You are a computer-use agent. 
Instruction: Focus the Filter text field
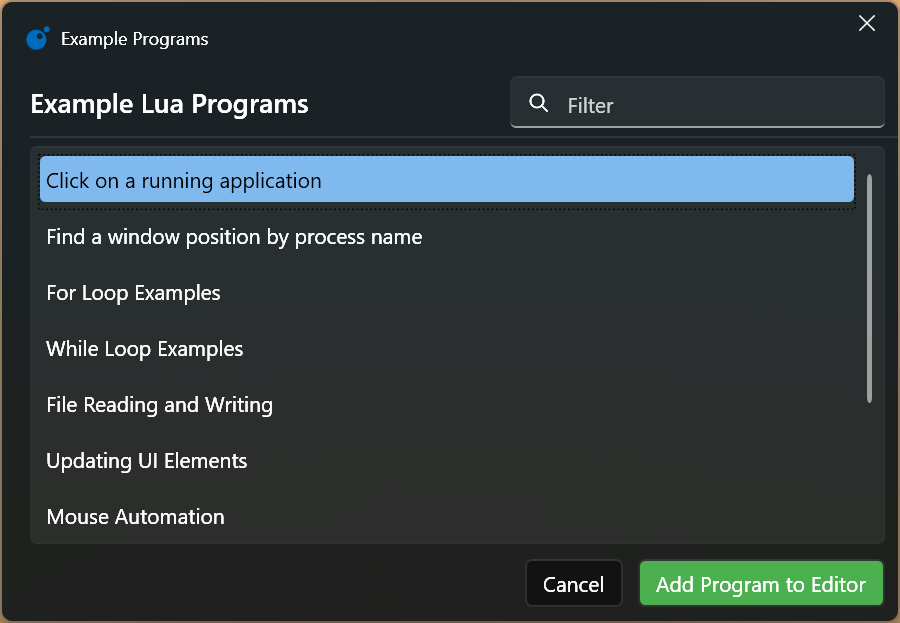click(697, 103)
